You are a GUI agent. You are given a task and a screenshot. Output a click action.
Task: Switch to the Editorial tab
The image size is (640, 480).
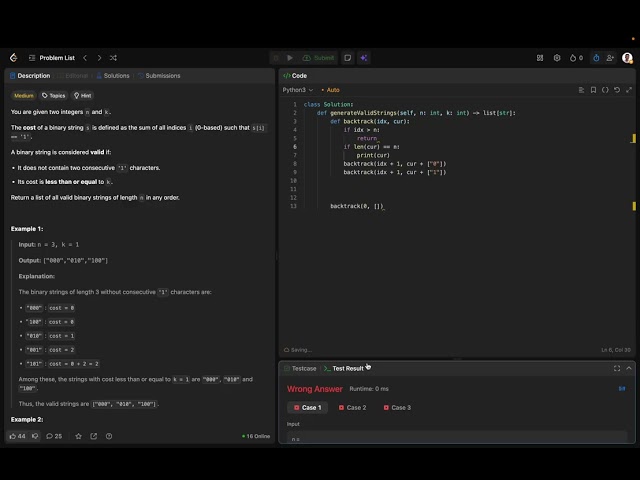pyautogui.click(x=73, y=76)
